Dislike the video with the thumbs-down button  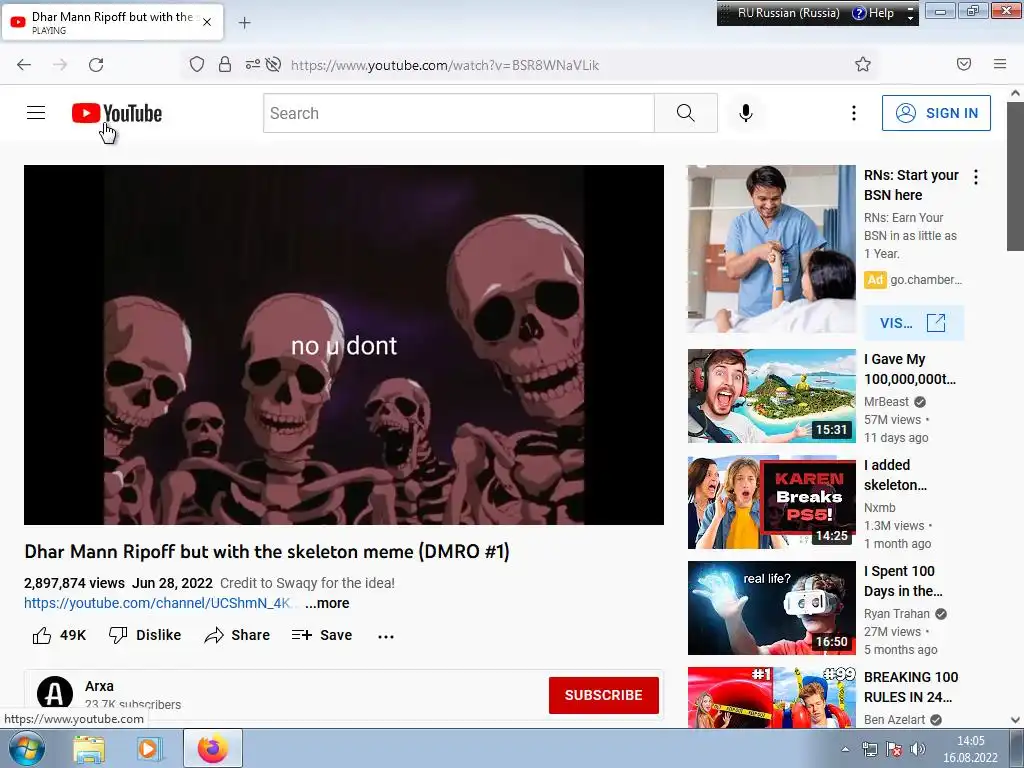[x=145, y=635]
